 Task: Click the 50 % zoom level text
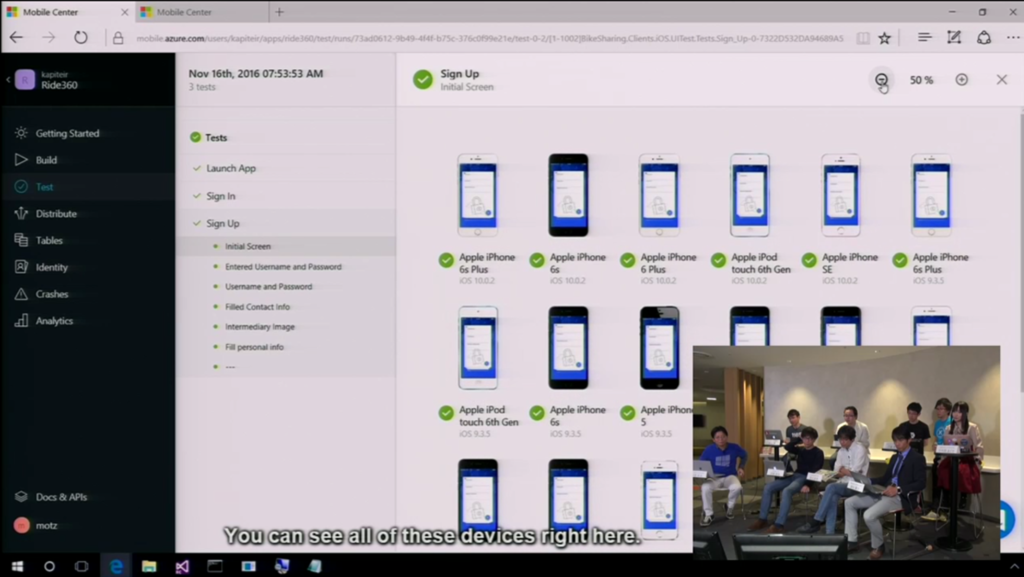pyautogui.click(x=921, y=80)
